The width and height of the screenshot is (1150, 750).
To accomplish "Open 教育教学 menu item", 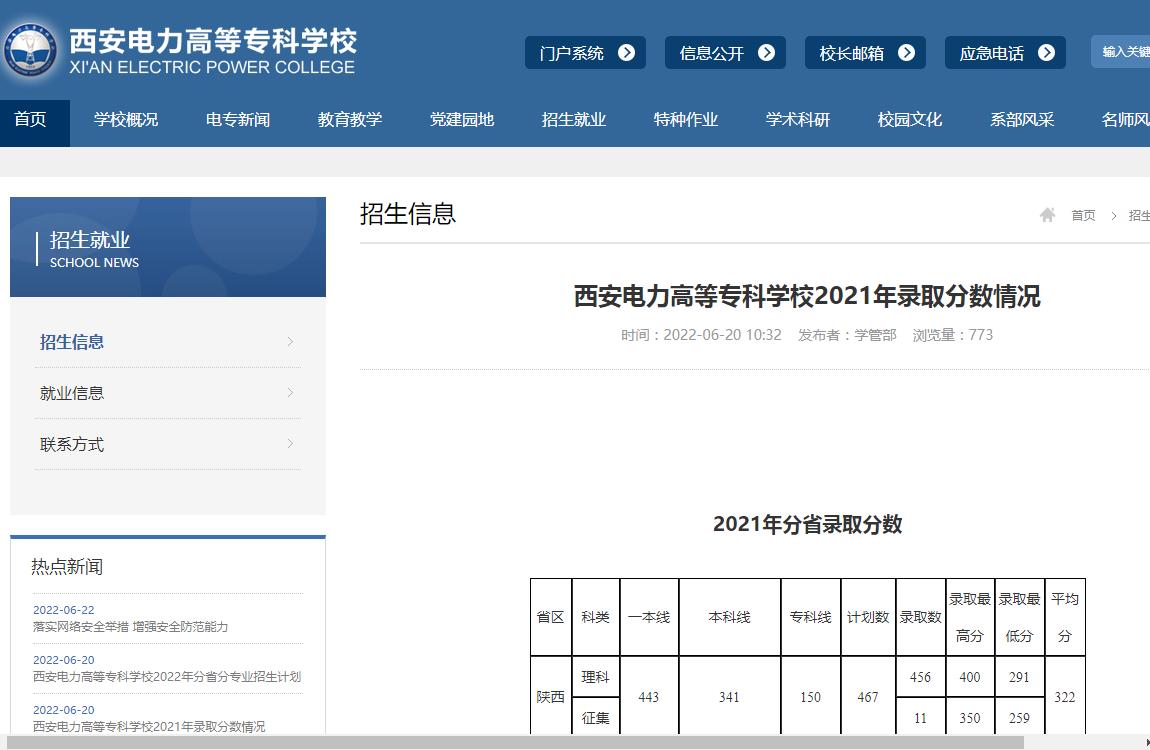I will point(350,120).
